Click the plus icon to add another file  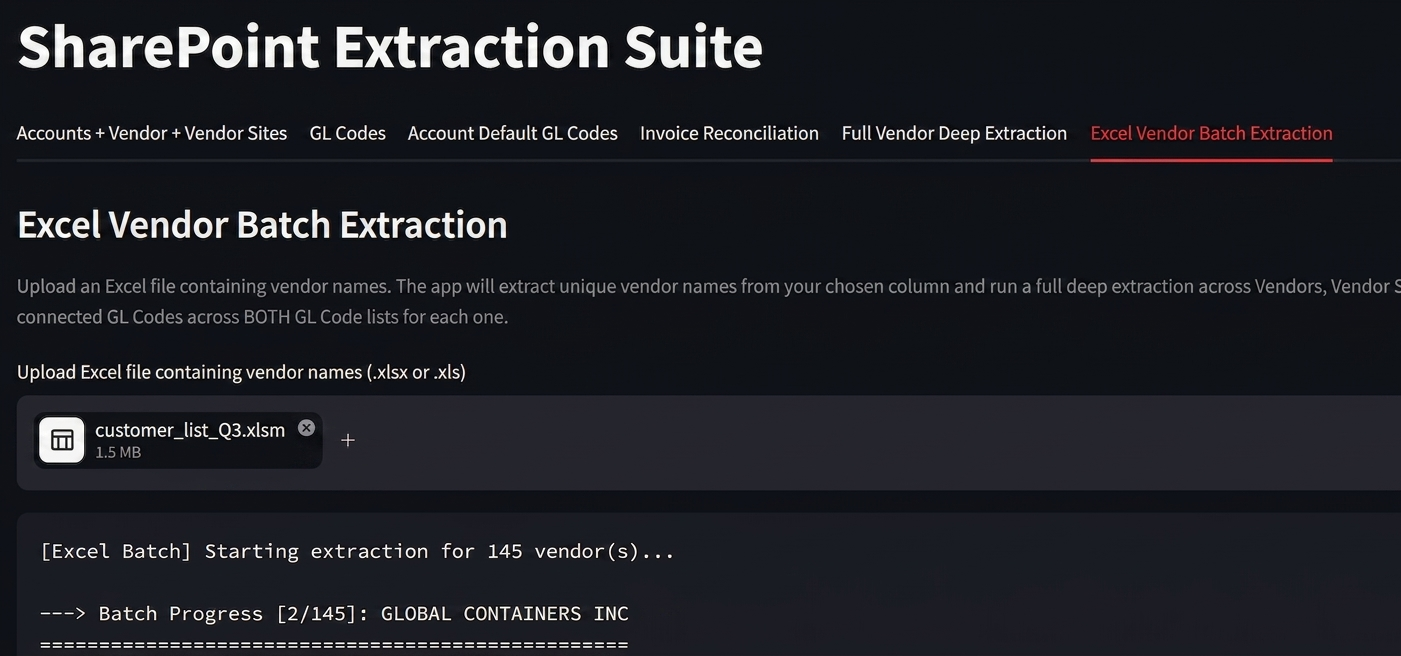[348, 440]
